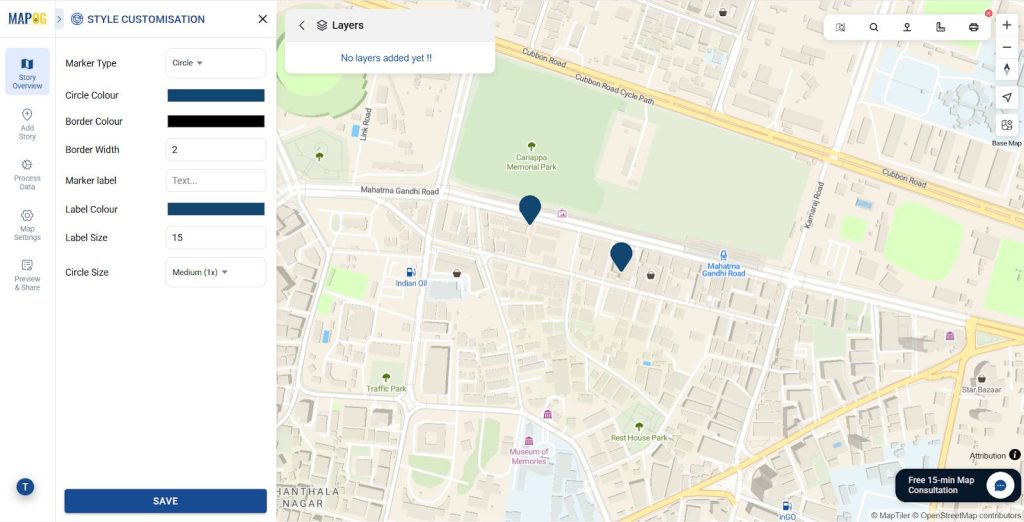The height and width of the screenshot is (522, 1024).
Task: Open the Marker Type dropdown
Action: click(216, 63)
